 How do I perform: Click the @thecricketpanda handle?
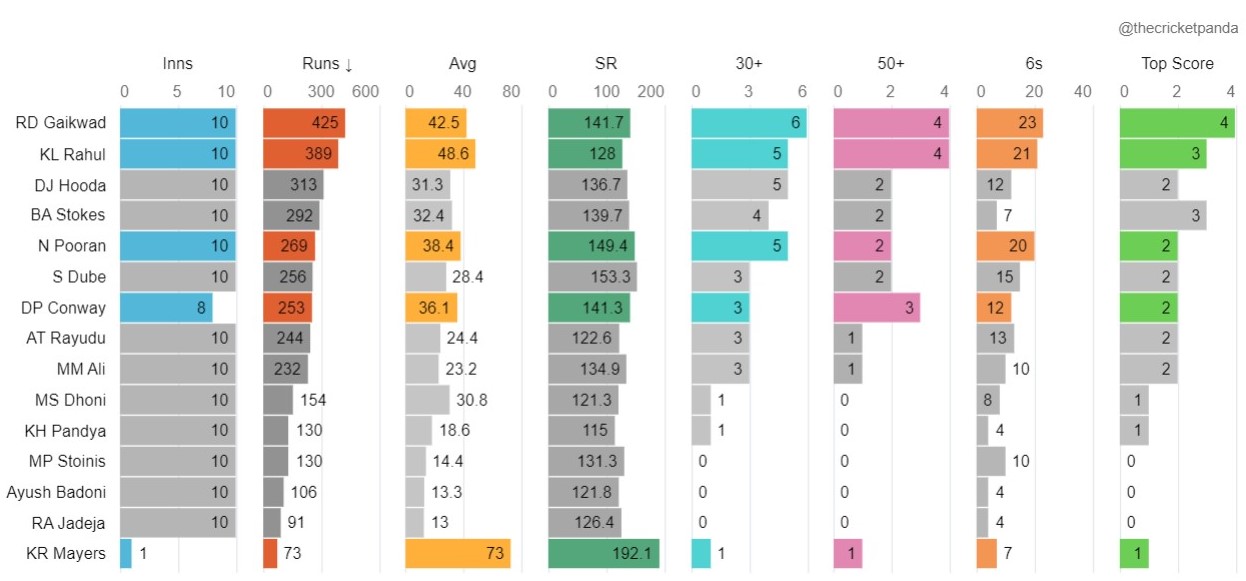click(x=1178, y=29)
